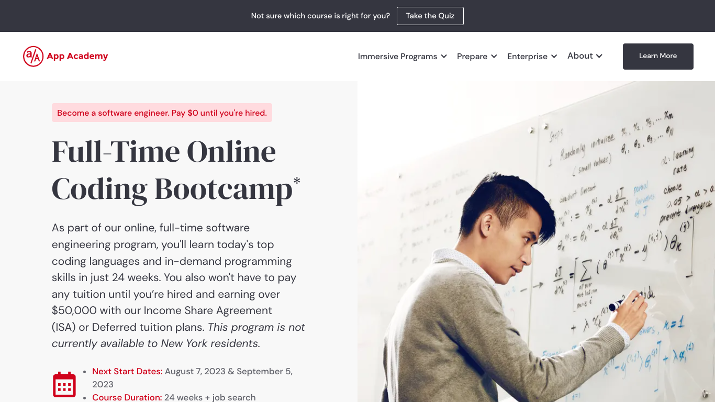Expand the Prepare dropdown arrow
715x402 pixels.
[x=494, y=57]
